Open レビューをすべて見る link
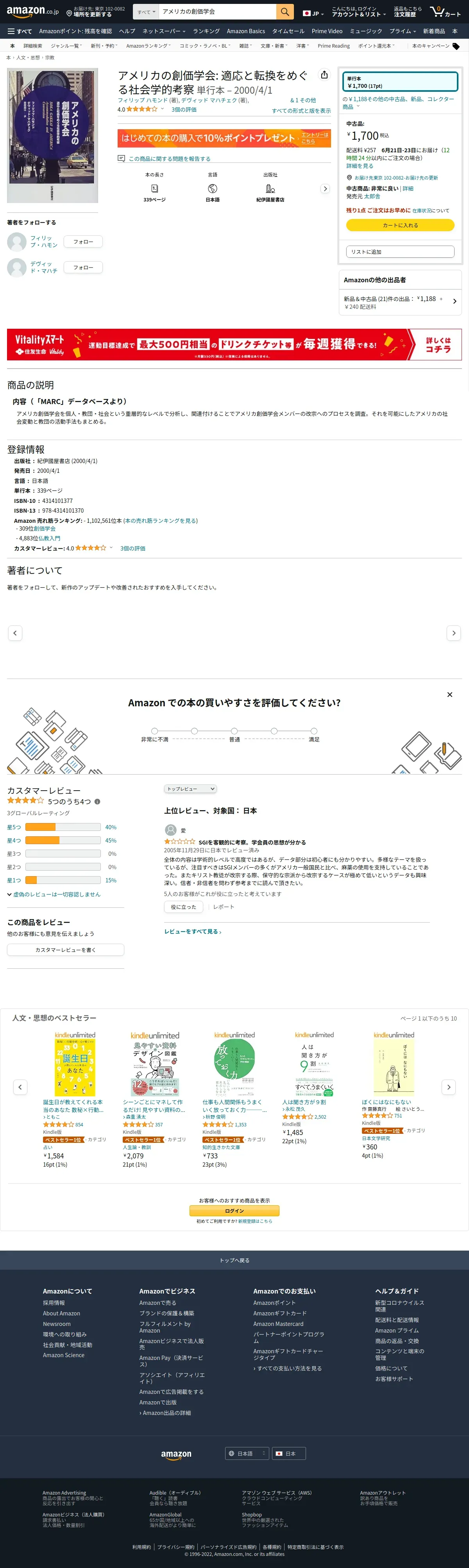 (x=192, y=931)
